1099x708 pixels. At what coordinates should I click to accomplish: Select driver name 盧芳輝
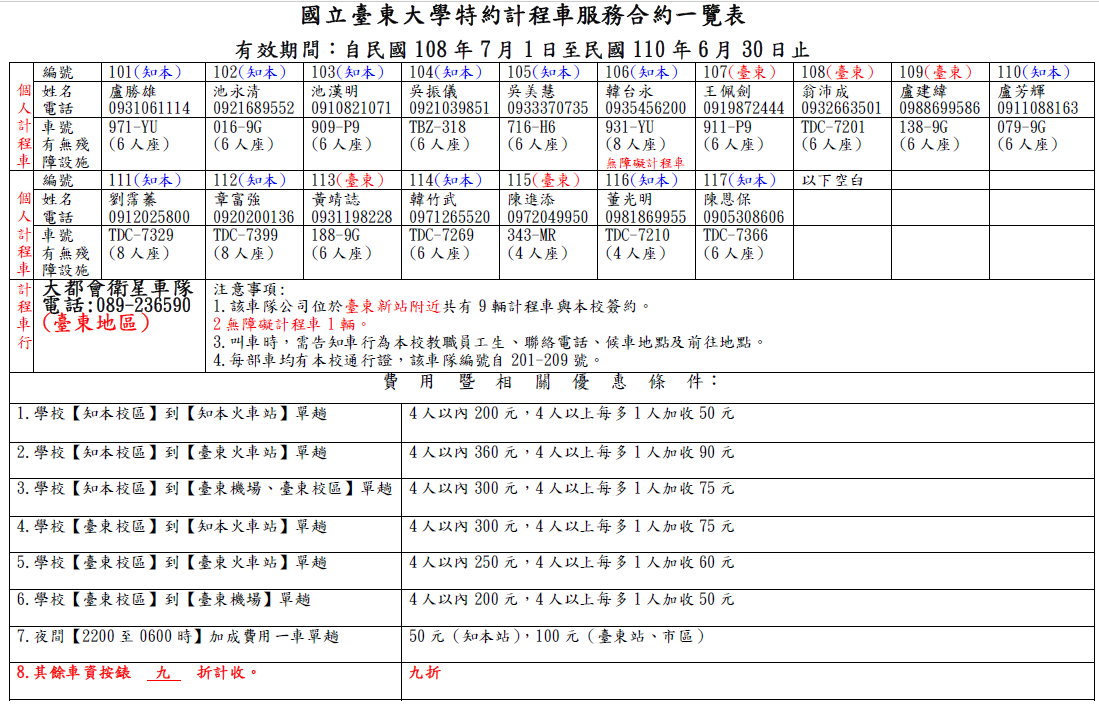1021,91
